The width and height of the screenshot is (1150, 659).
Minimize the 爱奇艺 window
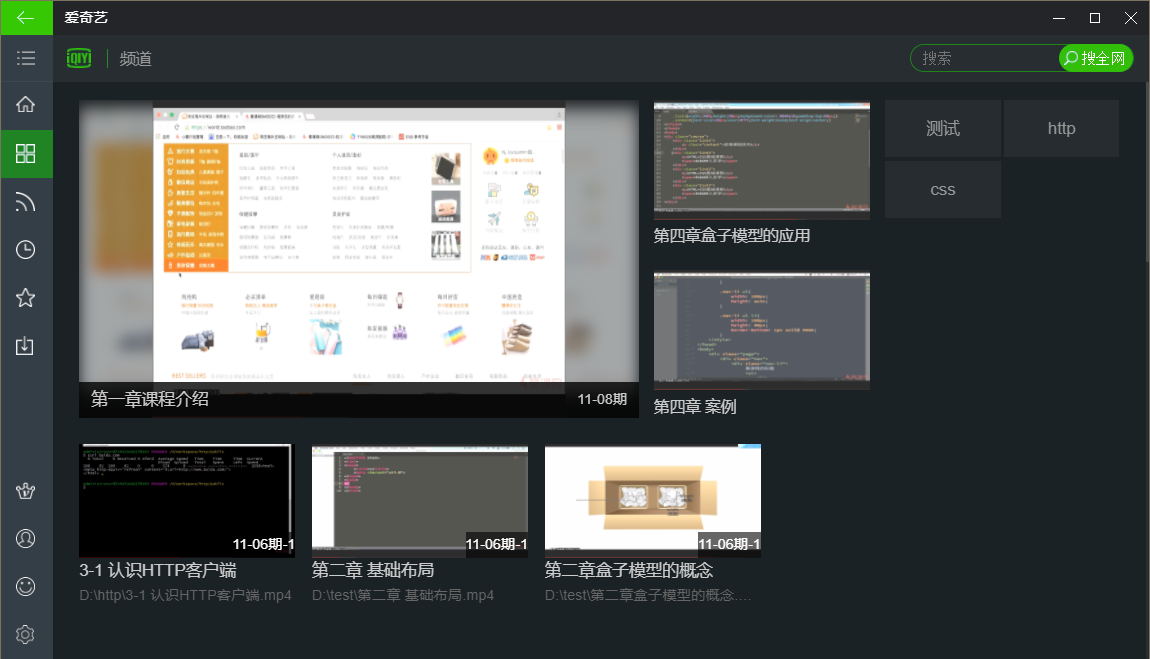click(1059, 18)
